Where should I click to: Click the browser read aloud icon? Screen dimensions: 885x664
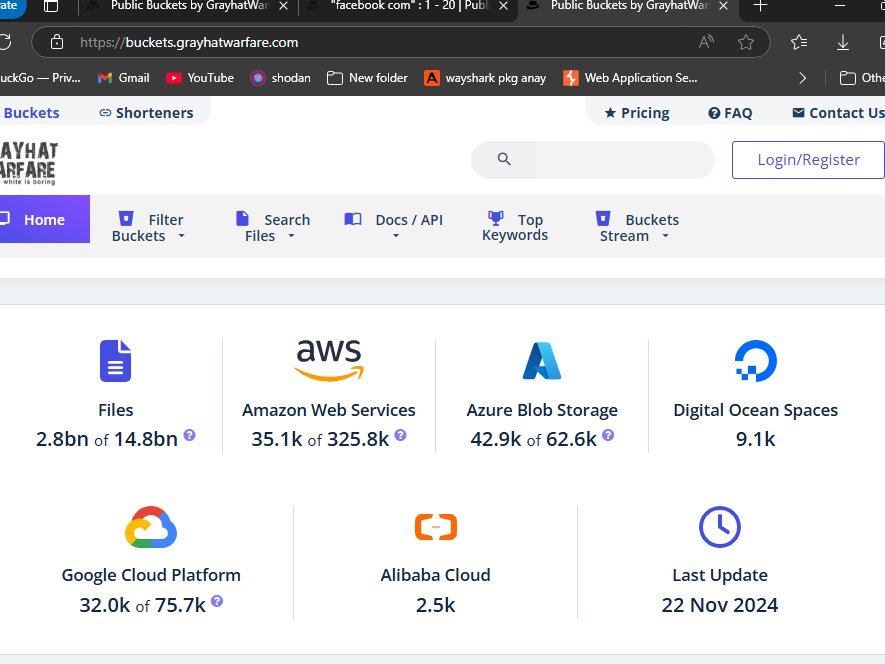pyautogui.click(x=706, y=42)
